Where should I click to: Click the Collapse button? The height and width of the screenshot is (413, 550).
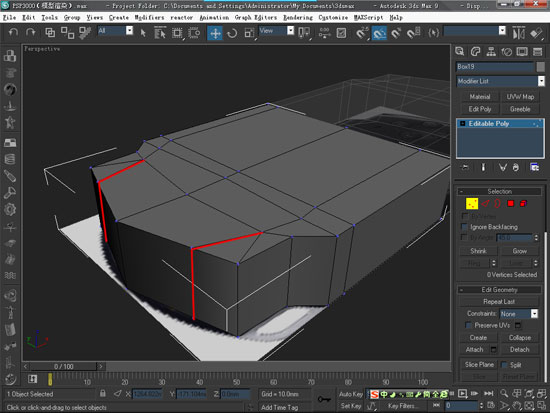tap(519, 338)
